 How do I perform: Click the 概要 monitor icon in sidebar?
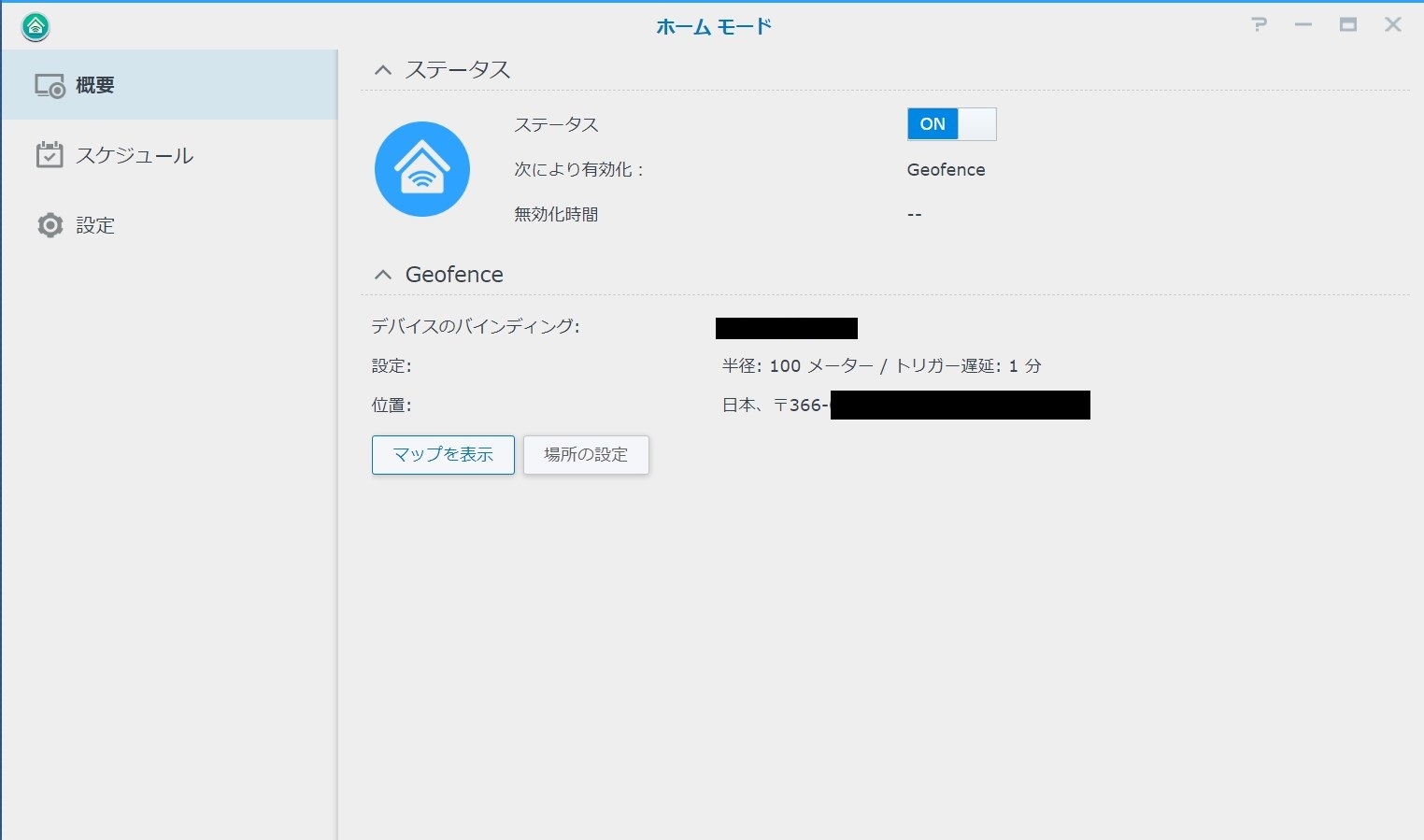coord(50,86)
